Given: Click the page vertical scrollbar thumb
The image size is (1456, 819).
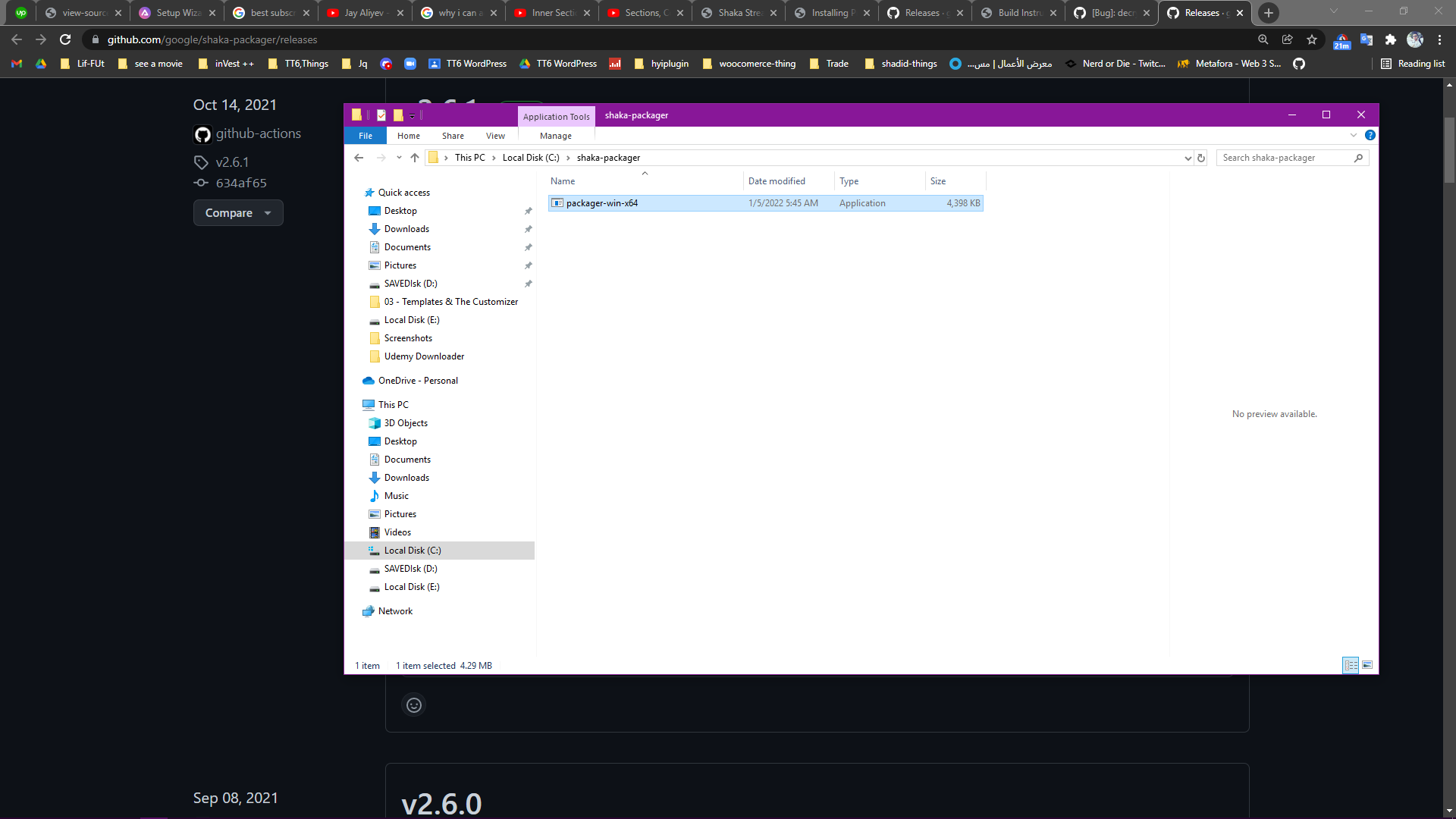Looking at the screenshot, I should coord(1449,150).
